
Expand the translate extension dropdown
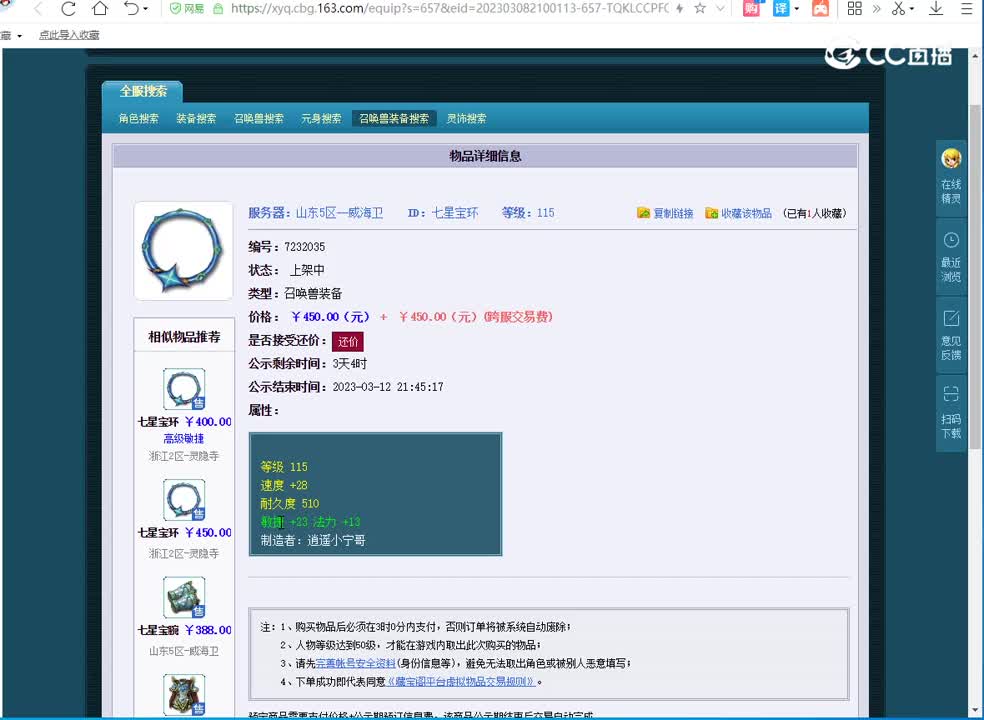point(797,9)
